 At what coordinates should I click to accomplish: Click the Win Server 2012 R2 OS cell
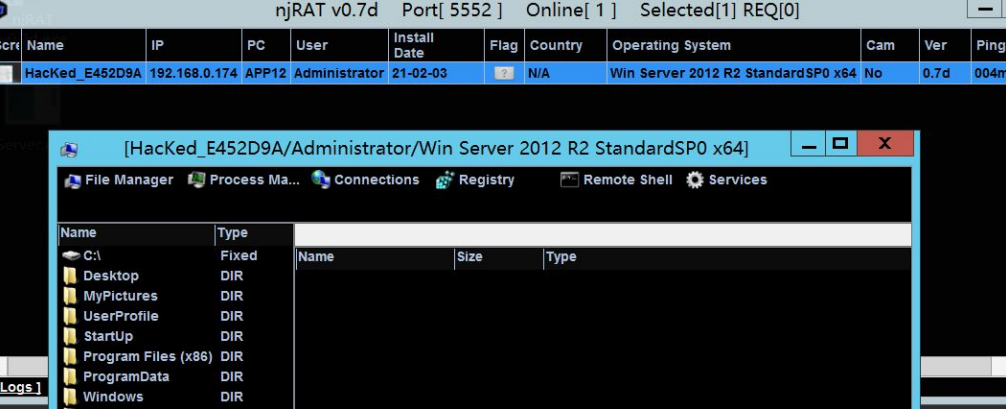point(733,73)
